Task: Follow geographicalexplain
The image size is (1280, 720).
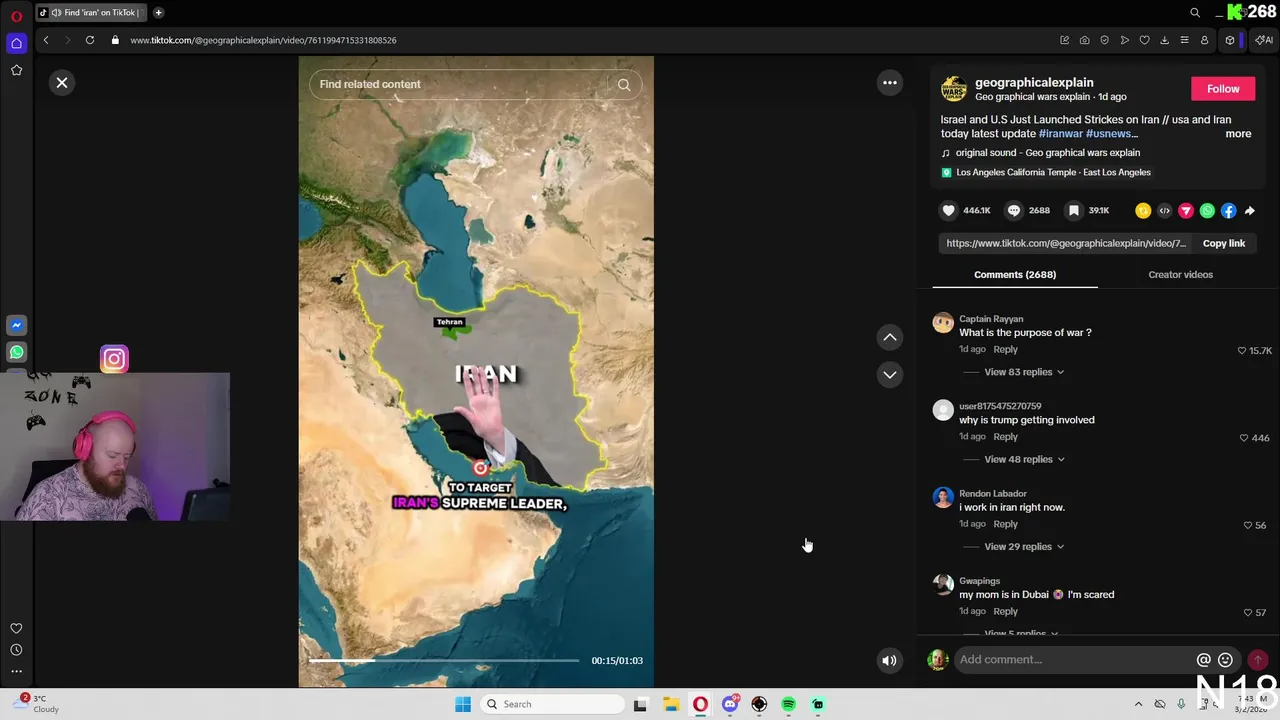Action: point(1222,89)
